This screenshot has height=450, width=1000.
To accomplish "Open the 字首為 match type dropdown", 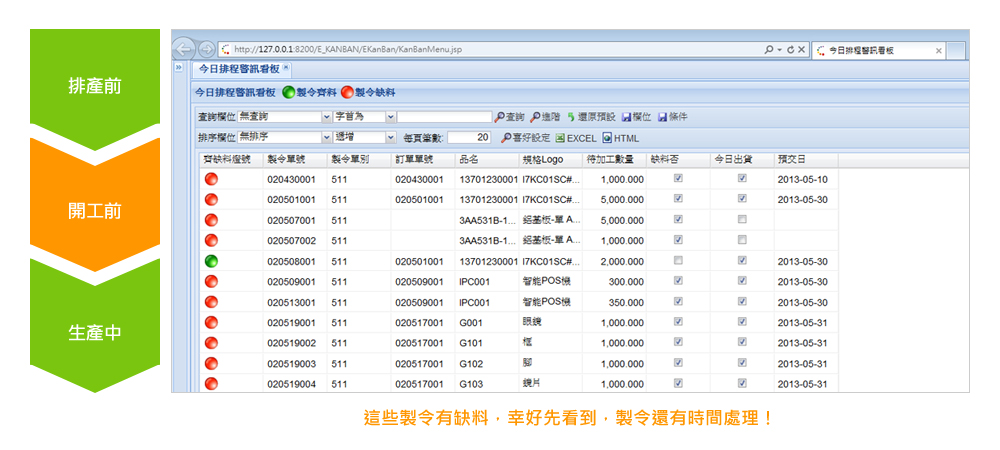I will point(390,117).
